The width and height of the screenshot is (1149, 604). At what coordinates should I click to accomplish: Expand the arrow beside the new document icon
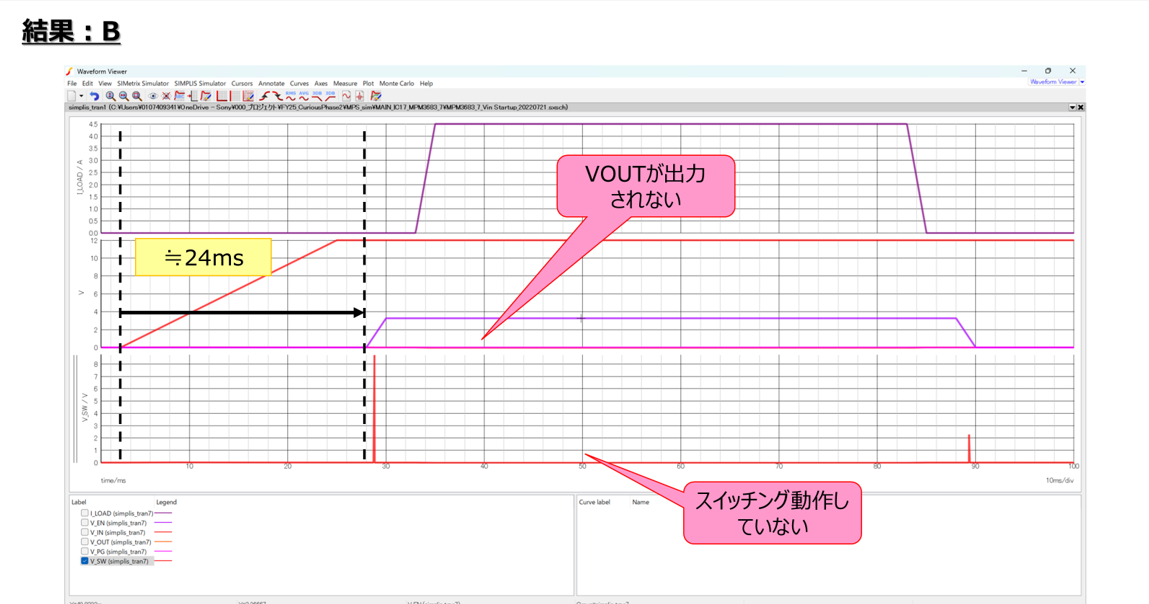coord(81,97)
